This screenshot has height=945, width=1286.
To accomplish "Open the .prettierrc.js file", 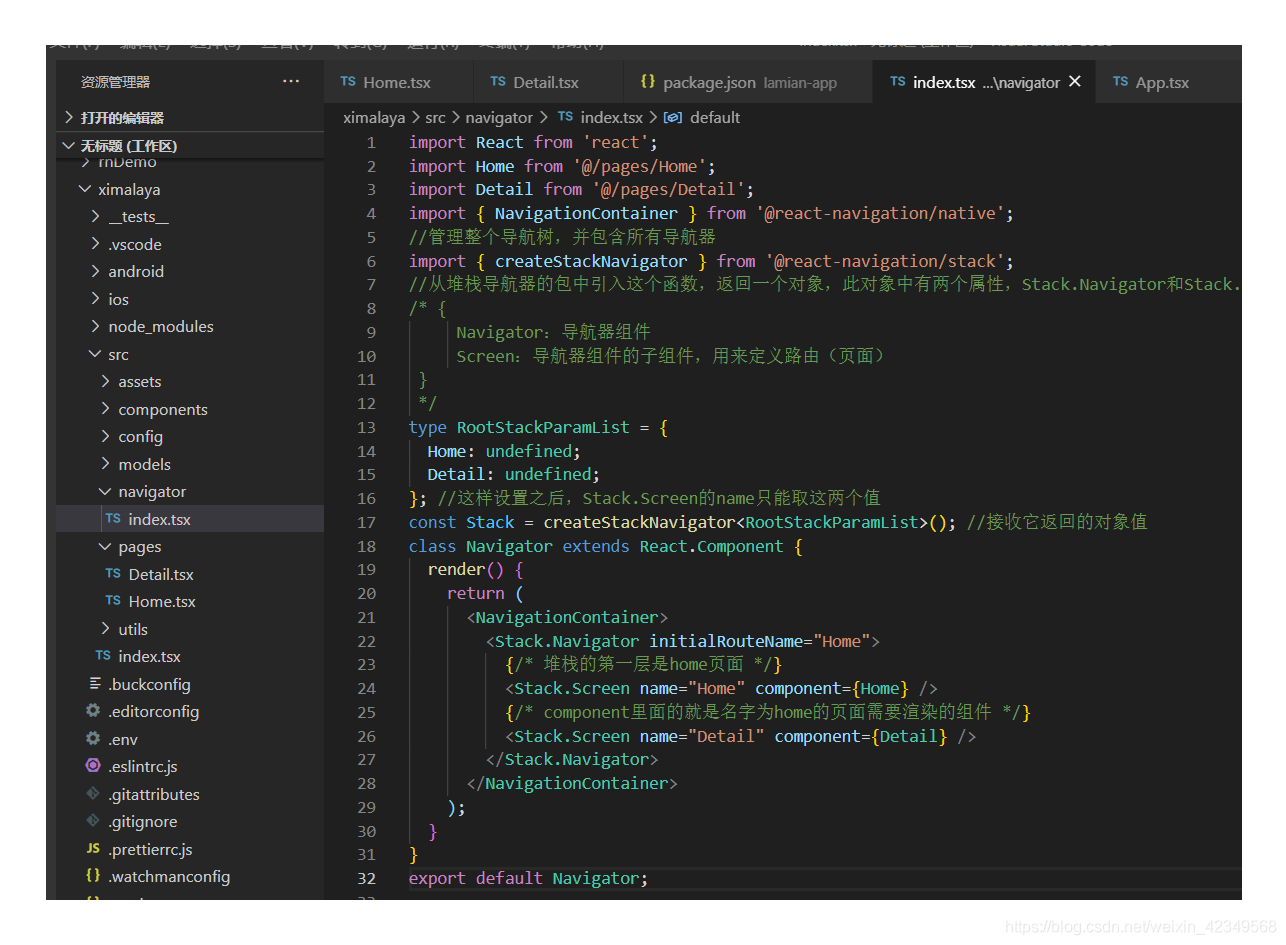I will [190, 849].
